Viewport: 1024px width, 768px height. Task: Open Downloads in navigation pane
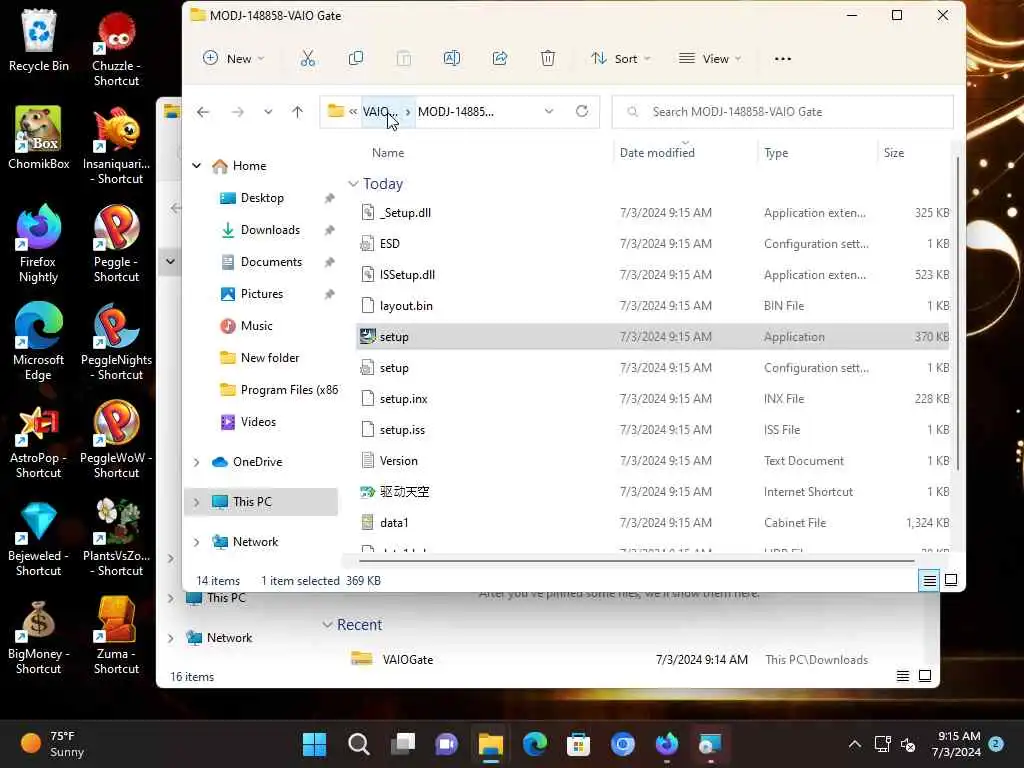(270, 230)
